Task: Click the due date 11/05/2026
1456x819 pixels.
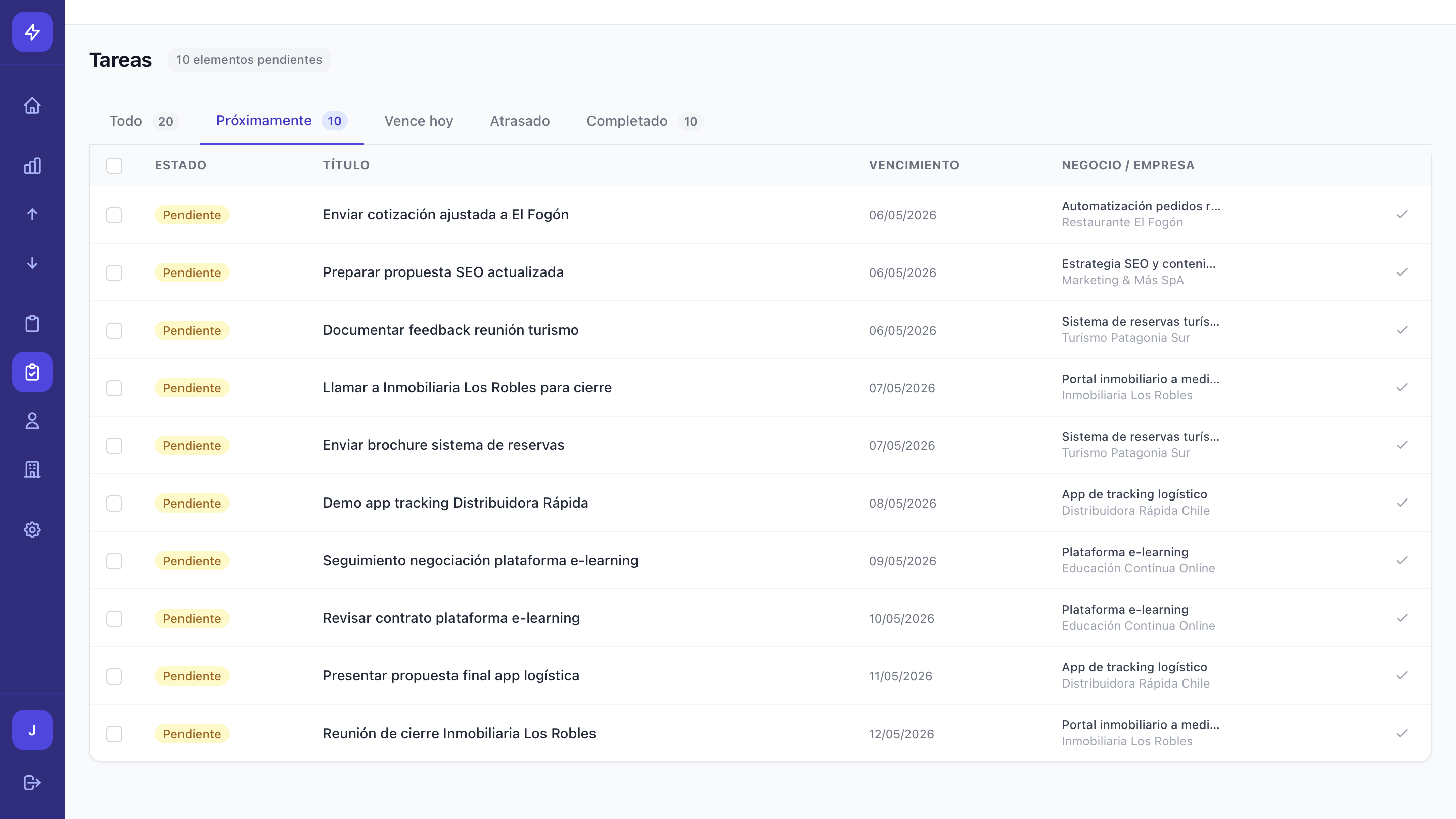Action: click(x=900, y=676)
